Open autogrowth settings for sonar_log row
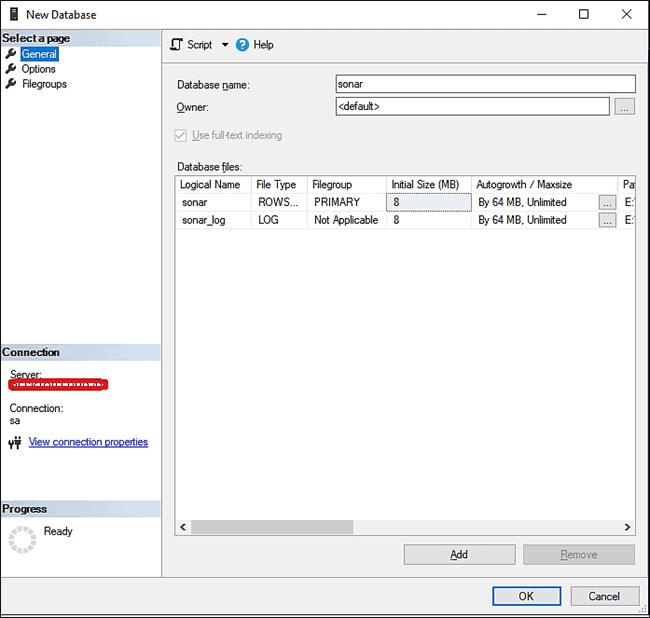The width and height of the screenshot is (650, 618). 607,221
